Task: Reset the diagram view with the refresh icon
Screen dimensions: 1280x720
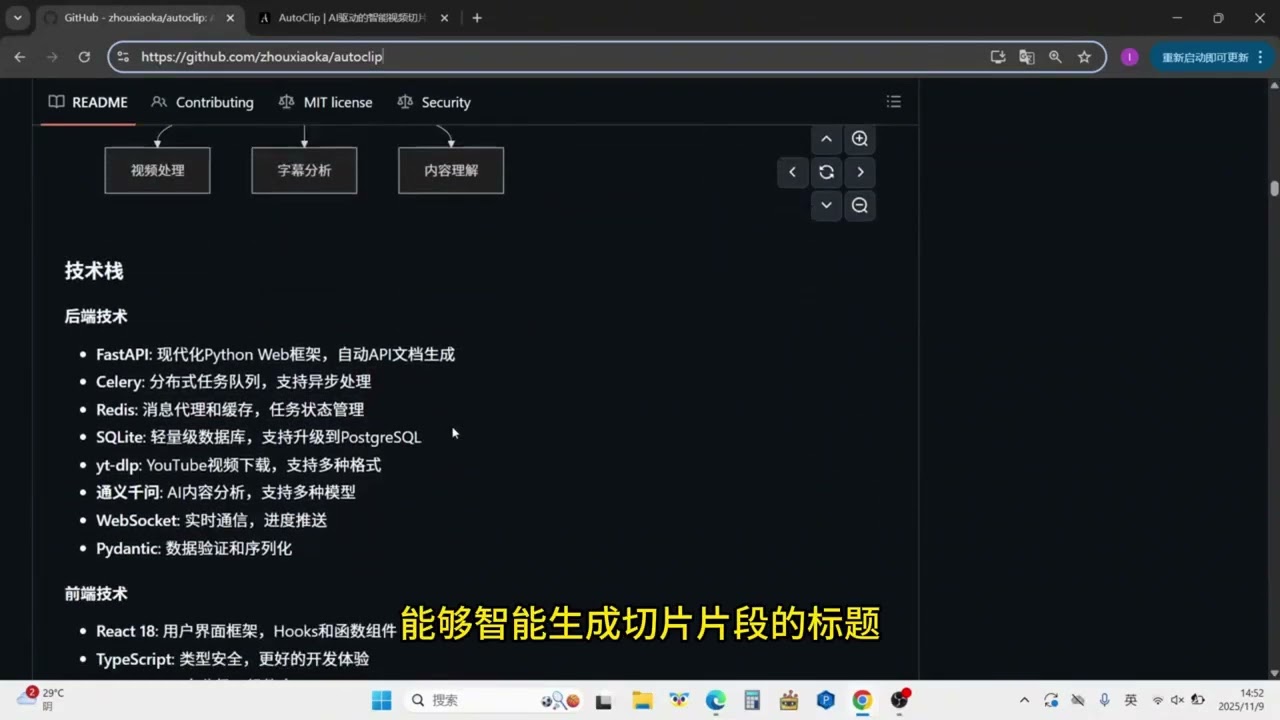Action: [x=826, y=172]
